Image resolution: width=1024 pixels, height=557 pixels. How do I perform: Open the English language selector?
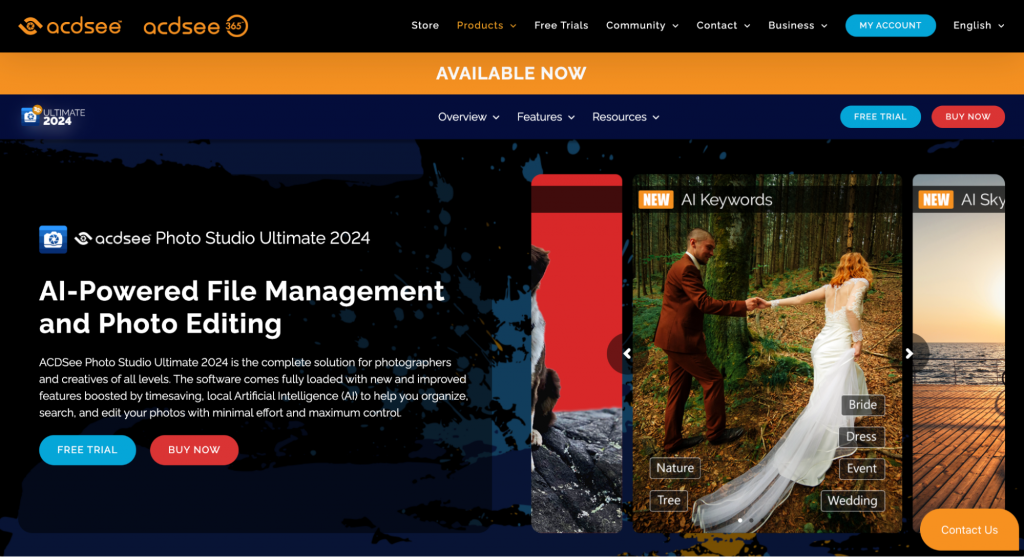point(978,25)
